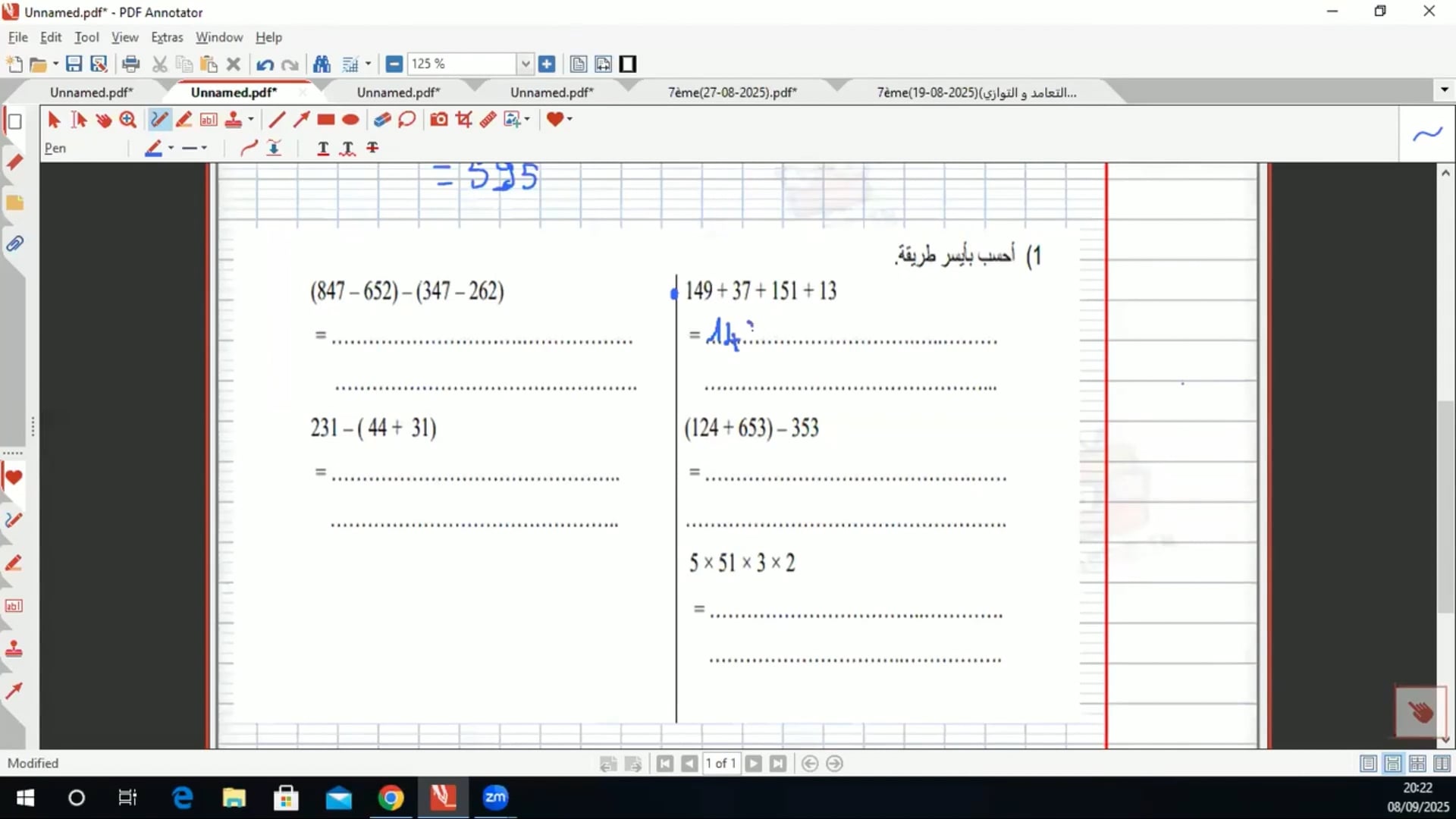1456x819 pixels.
Task: Select the Snapshot camera tool
Action: point(438,120)
